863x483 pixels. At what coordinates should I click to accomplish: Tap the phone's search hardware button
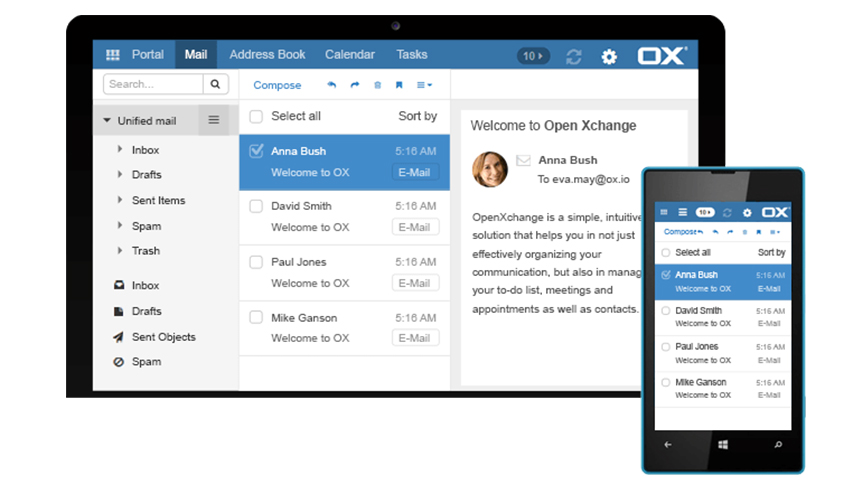pyautogui.click(x=778, y=444)
